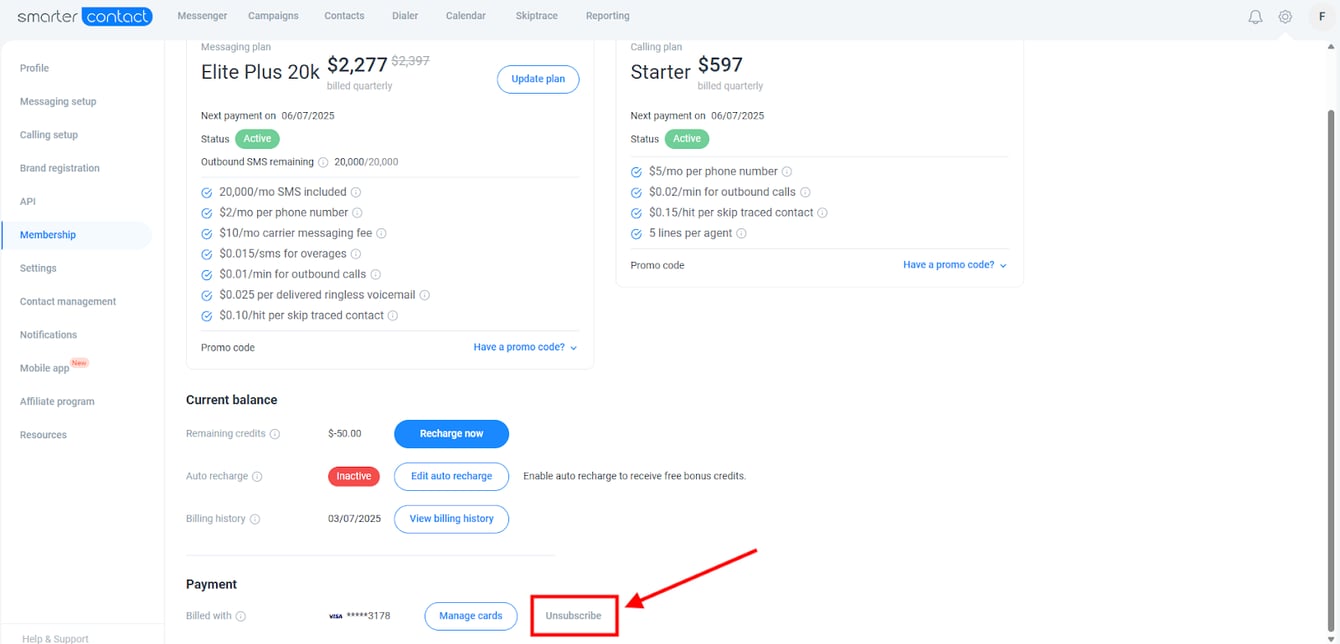Click the smarter contact logo
This screenshot has width=1340, height=644.
(85, 16)
